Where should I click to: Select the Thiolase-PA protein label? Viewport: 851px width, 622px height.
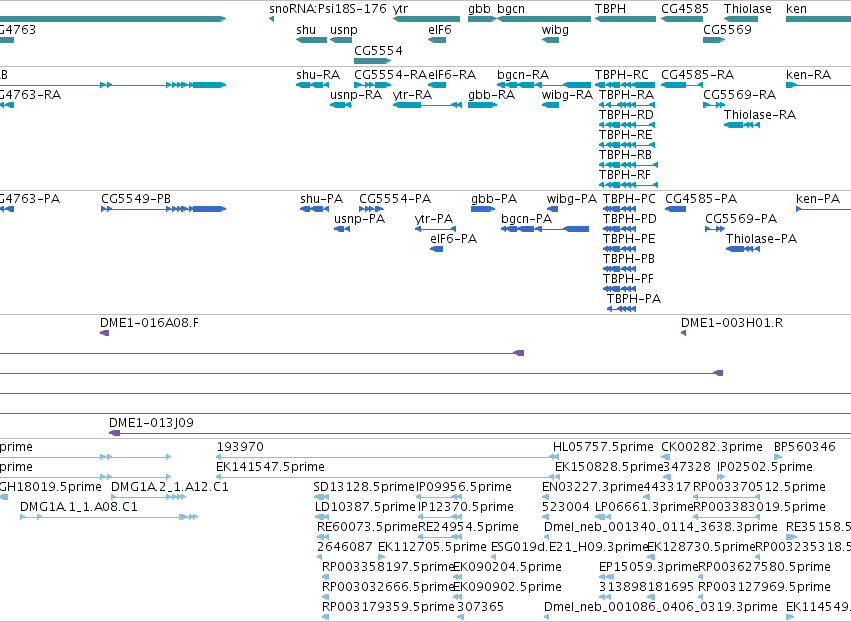pyautogui.click(x=761, y=239)
